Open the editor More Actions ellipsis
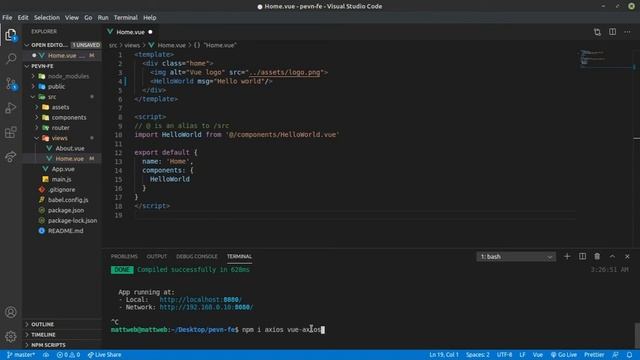Image resolution: width=640 pixels, height=360 pixels. [x=627, y=32]
